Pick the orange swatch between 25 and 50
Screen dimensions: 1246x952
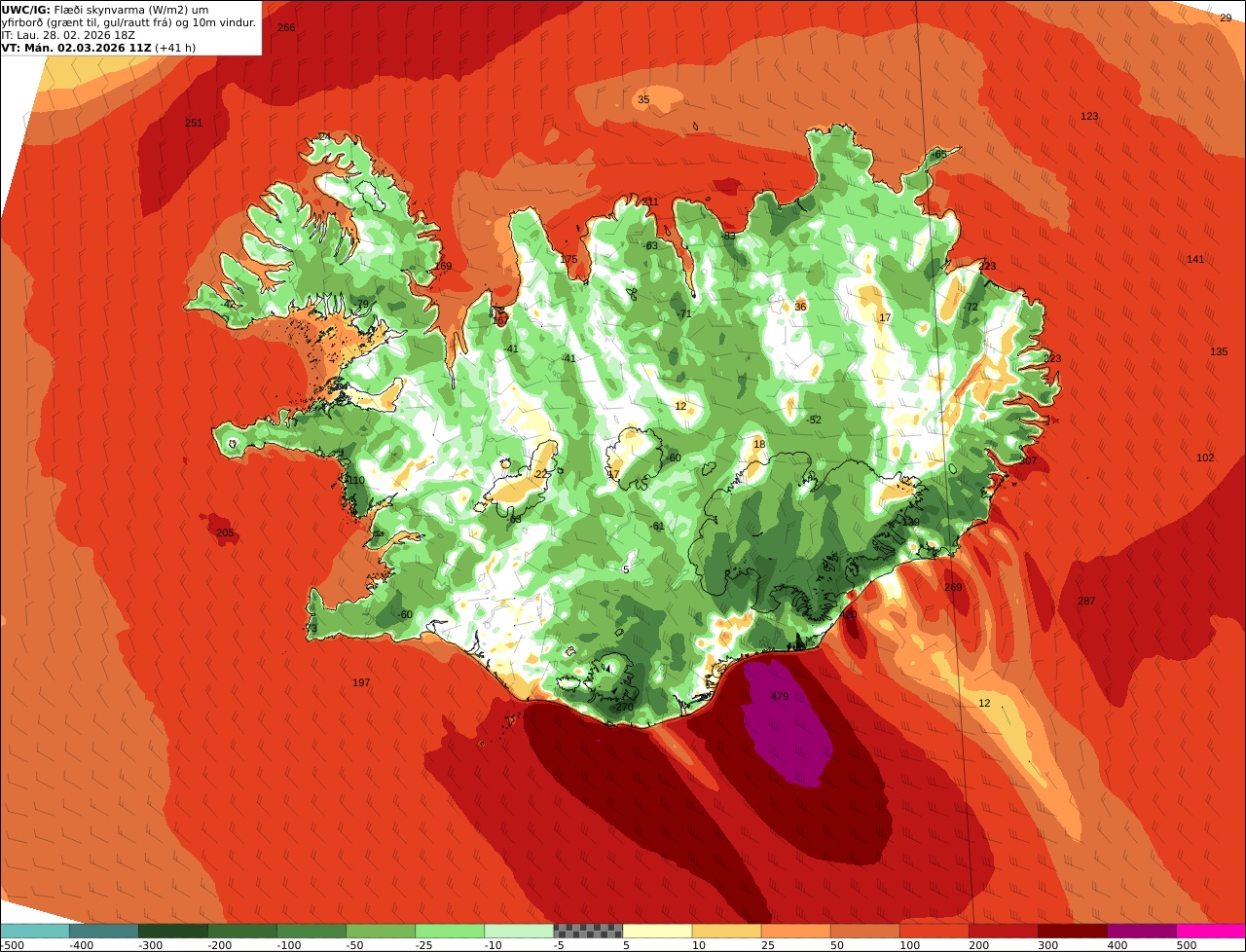coord(795,931)
